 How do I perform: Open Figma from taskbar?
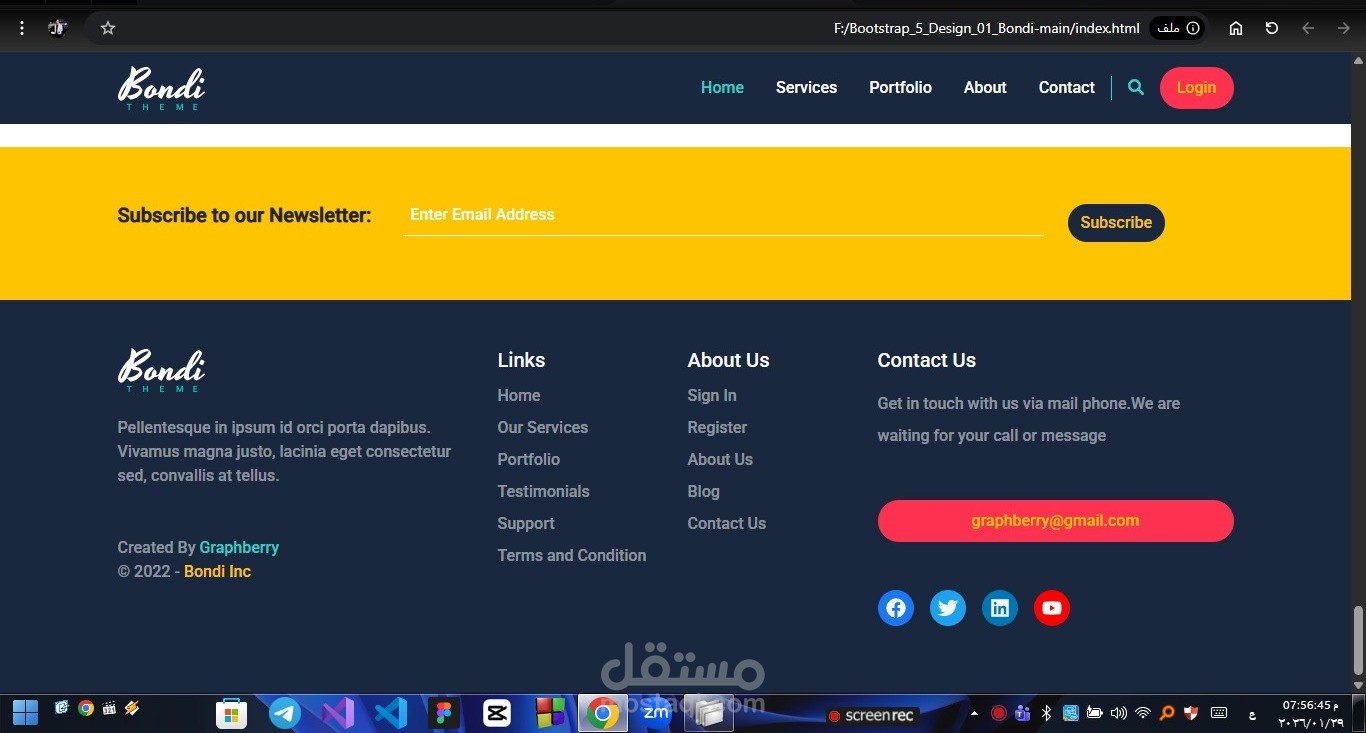(443, 713)
